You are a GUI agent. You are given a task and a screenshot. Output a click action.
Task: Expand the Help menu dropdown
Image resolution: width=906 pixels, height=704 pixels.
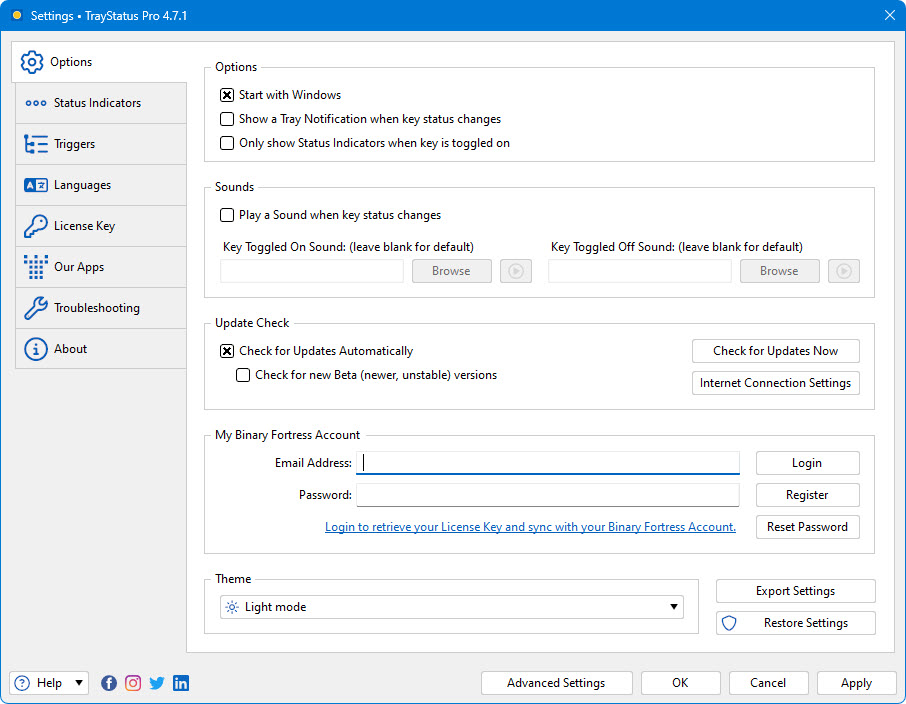(x=79, y=683)
